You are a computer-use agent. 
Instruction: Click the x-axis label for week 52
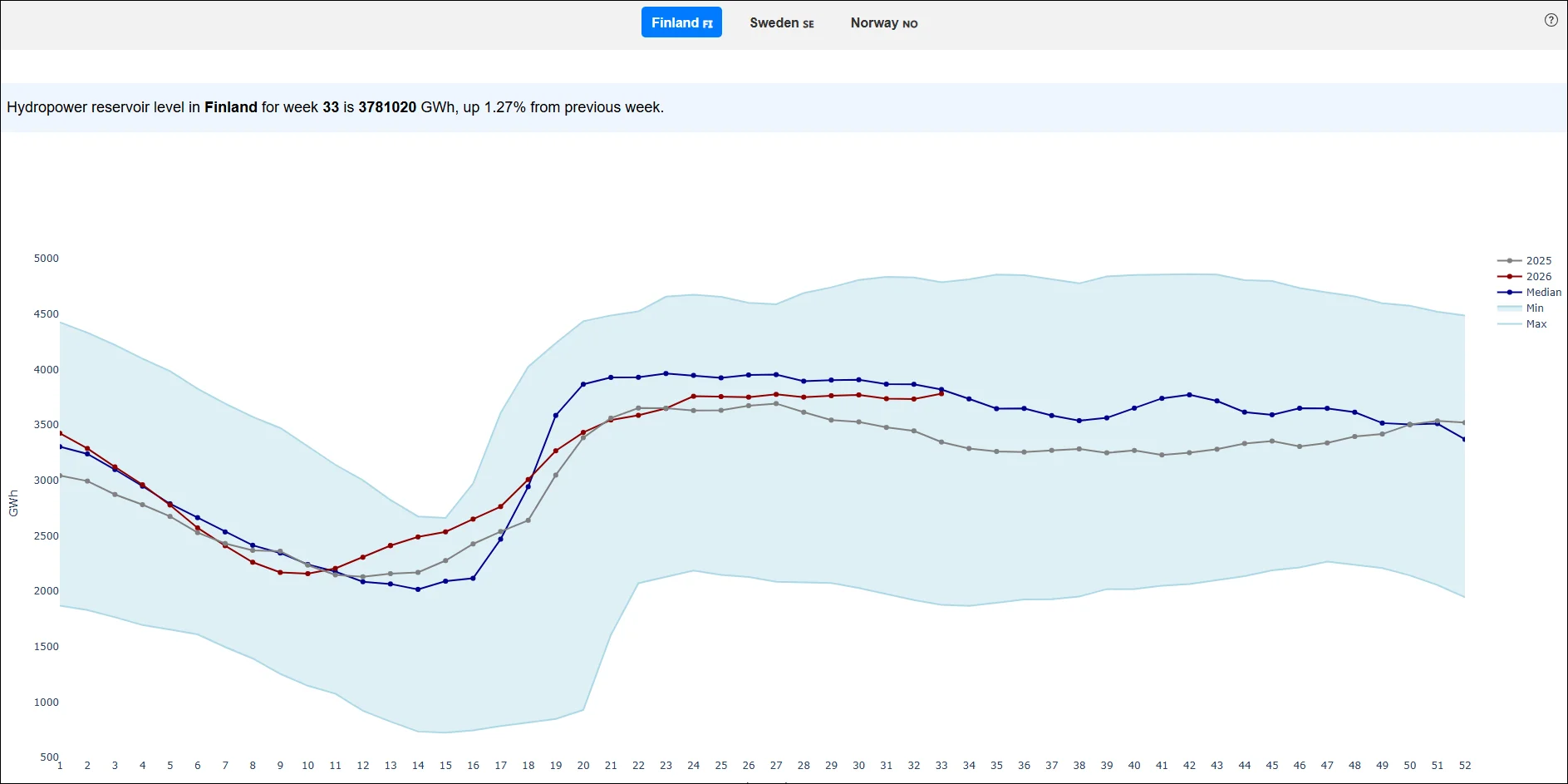(x=1465, y=766)
